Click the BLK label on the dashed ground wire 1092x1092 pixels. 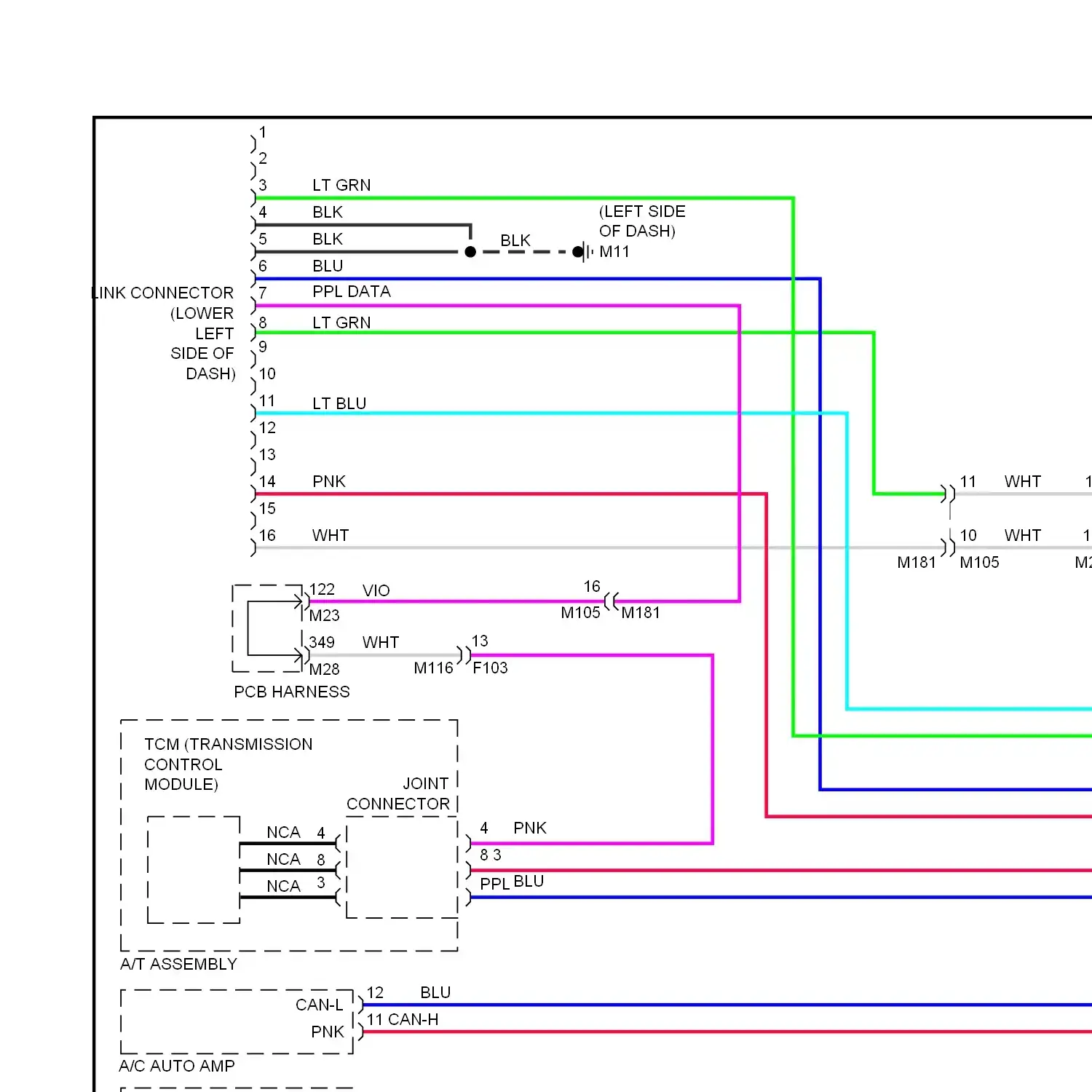click(x=515, y=240)
